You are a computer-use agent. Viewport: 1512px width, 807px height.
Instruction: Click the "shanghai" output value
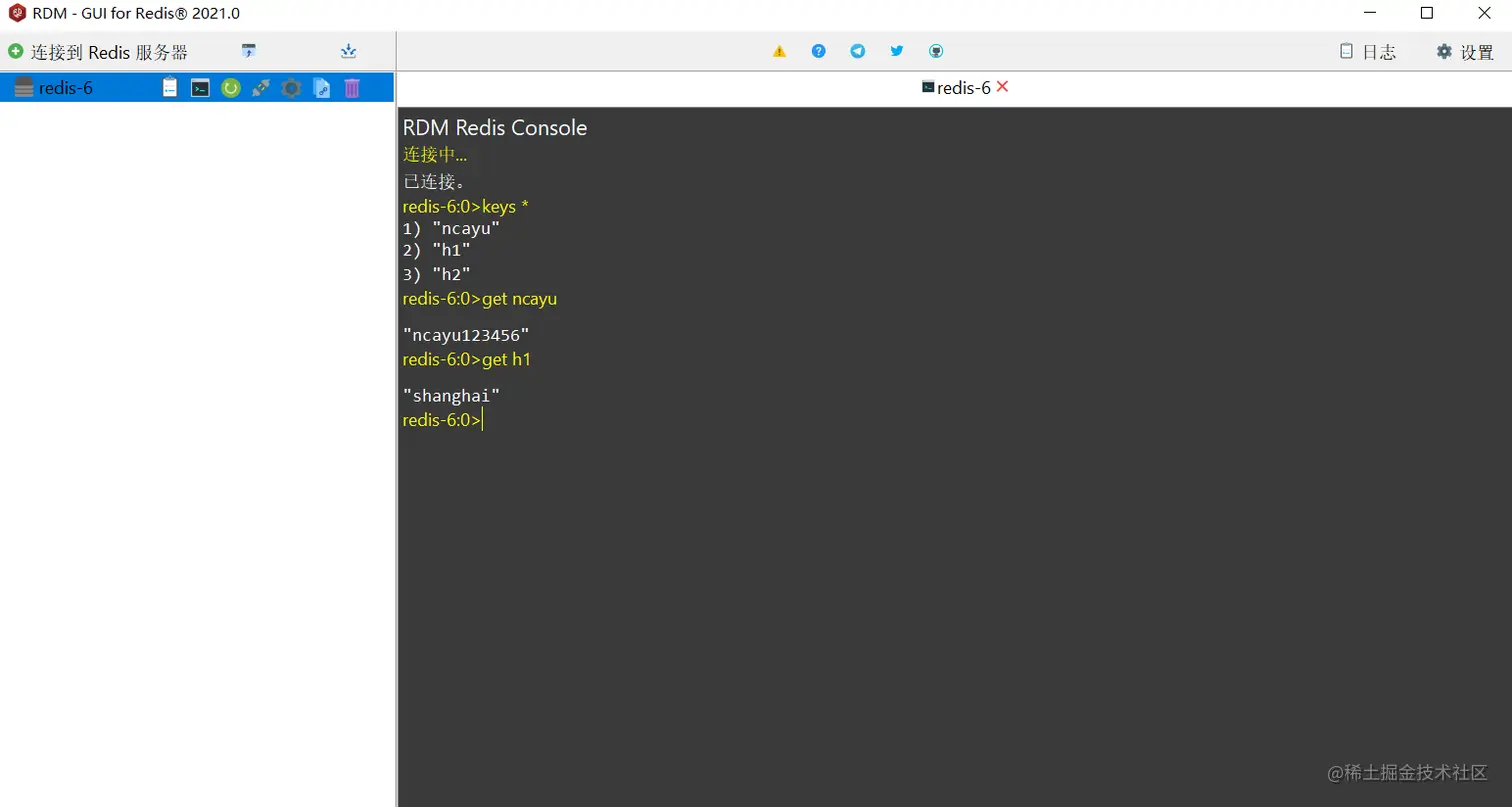click(451, 396)
